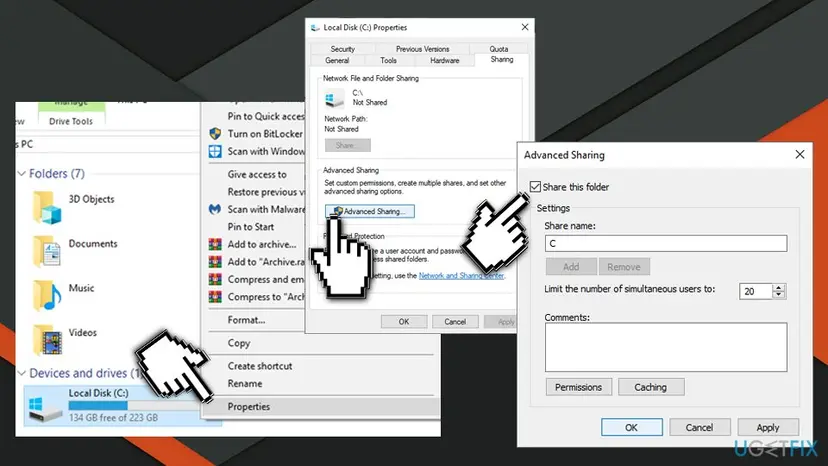Collapse the Folders (7) group
This screenshot has width=828, height=466.
click(22, 173)
